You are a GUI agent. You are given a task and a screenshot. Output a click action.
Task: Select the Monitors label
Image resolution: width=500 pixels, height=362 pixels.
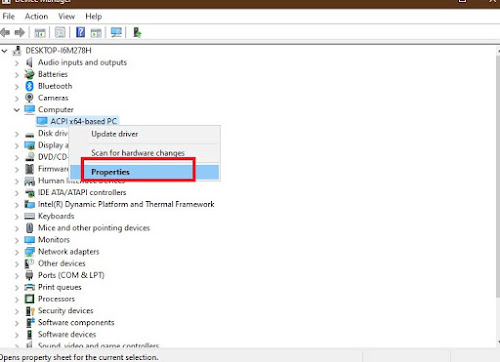tap(54, 240)
